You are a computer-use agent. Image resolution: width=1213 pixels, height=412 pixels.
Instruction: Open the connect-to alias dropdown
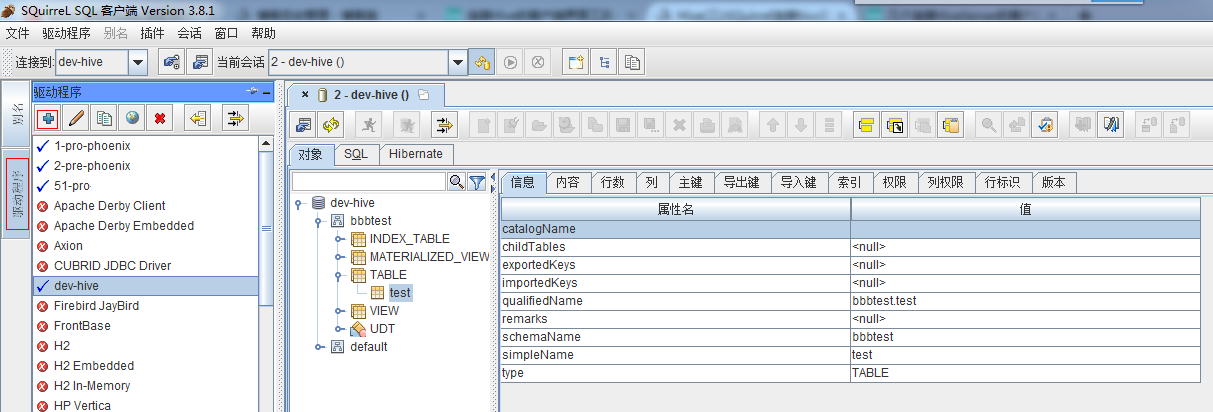(138, 62)
